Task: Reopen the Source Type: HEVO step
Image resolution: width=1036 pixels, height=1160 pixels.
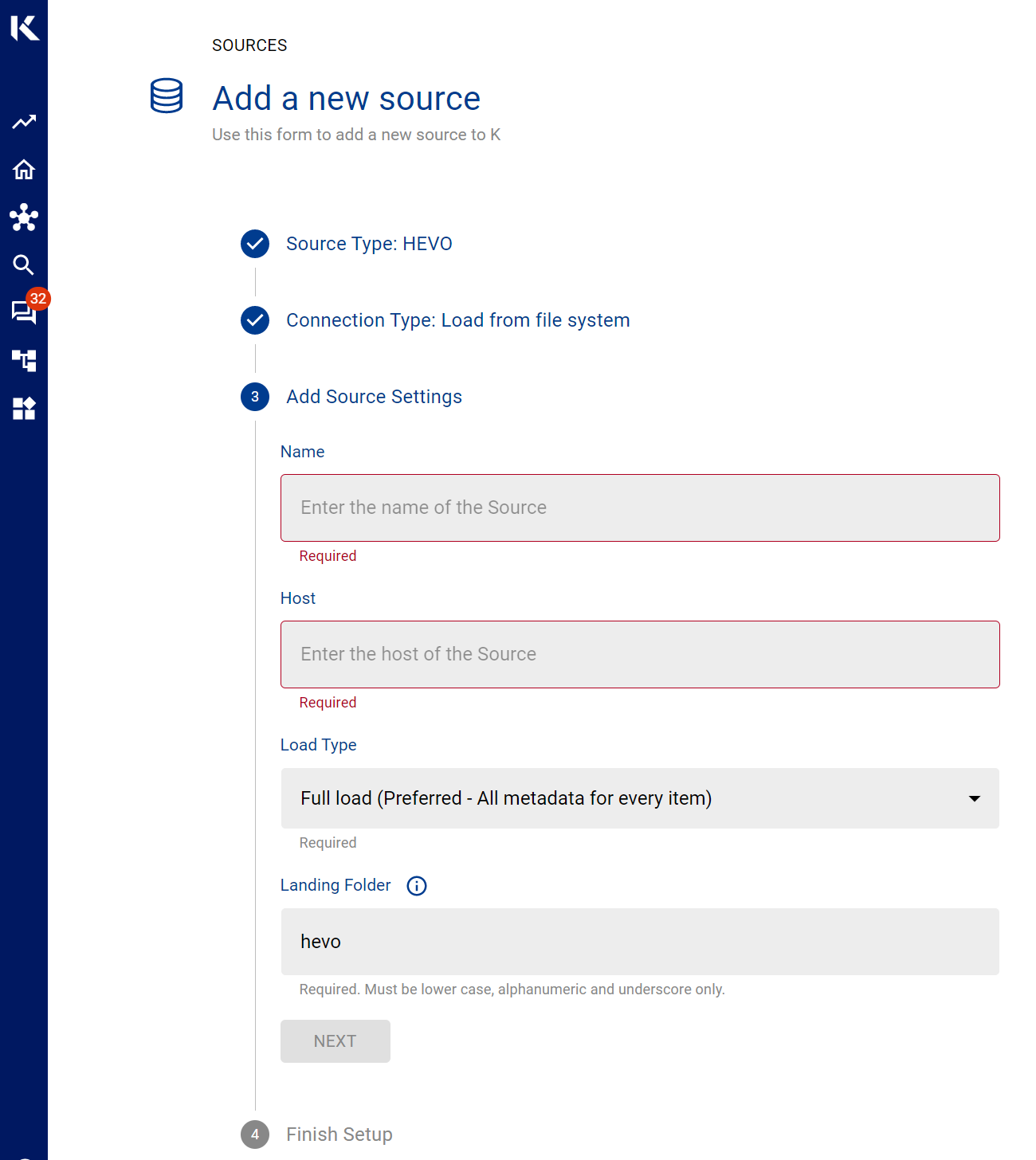Action: point(369,244)
